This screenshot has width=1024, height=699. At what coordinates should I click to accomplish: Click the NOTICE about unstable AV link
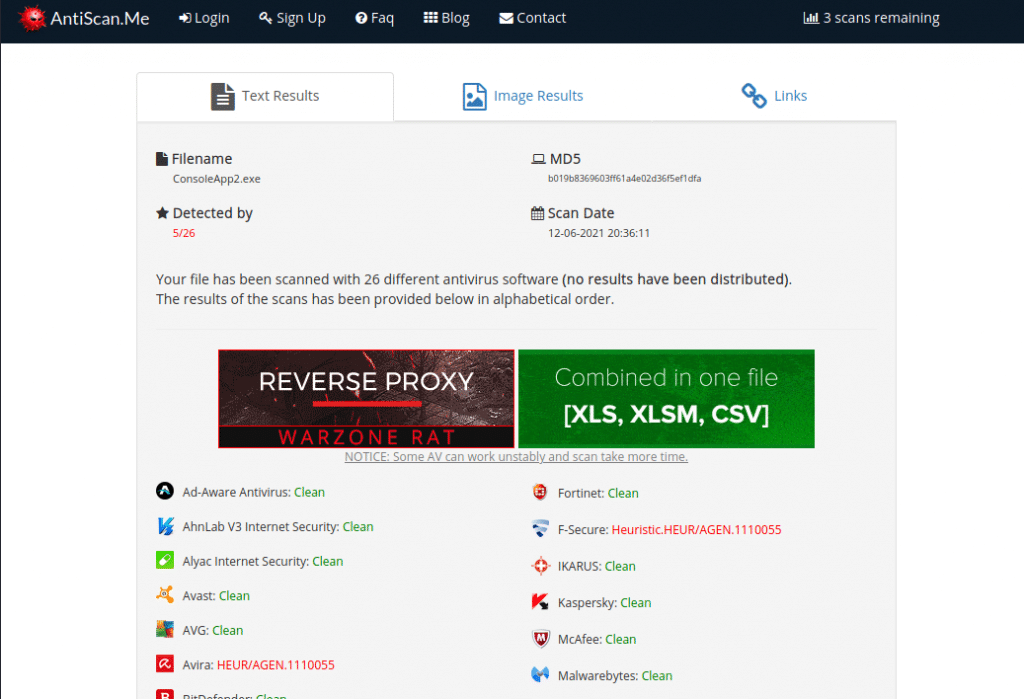(x=516, y=457)
